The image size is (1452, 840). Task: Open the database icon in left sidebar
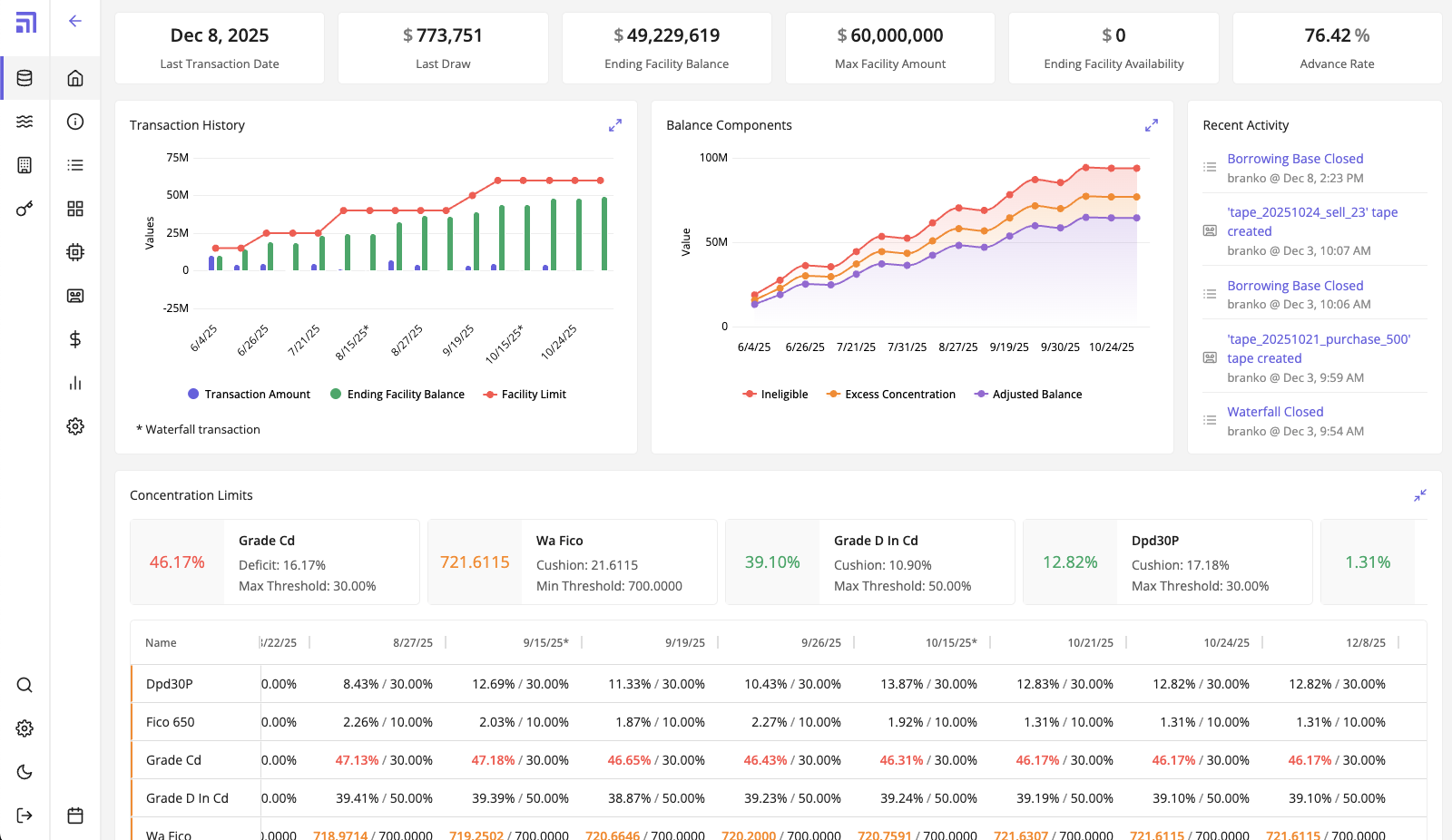click(x=25, y=78)
